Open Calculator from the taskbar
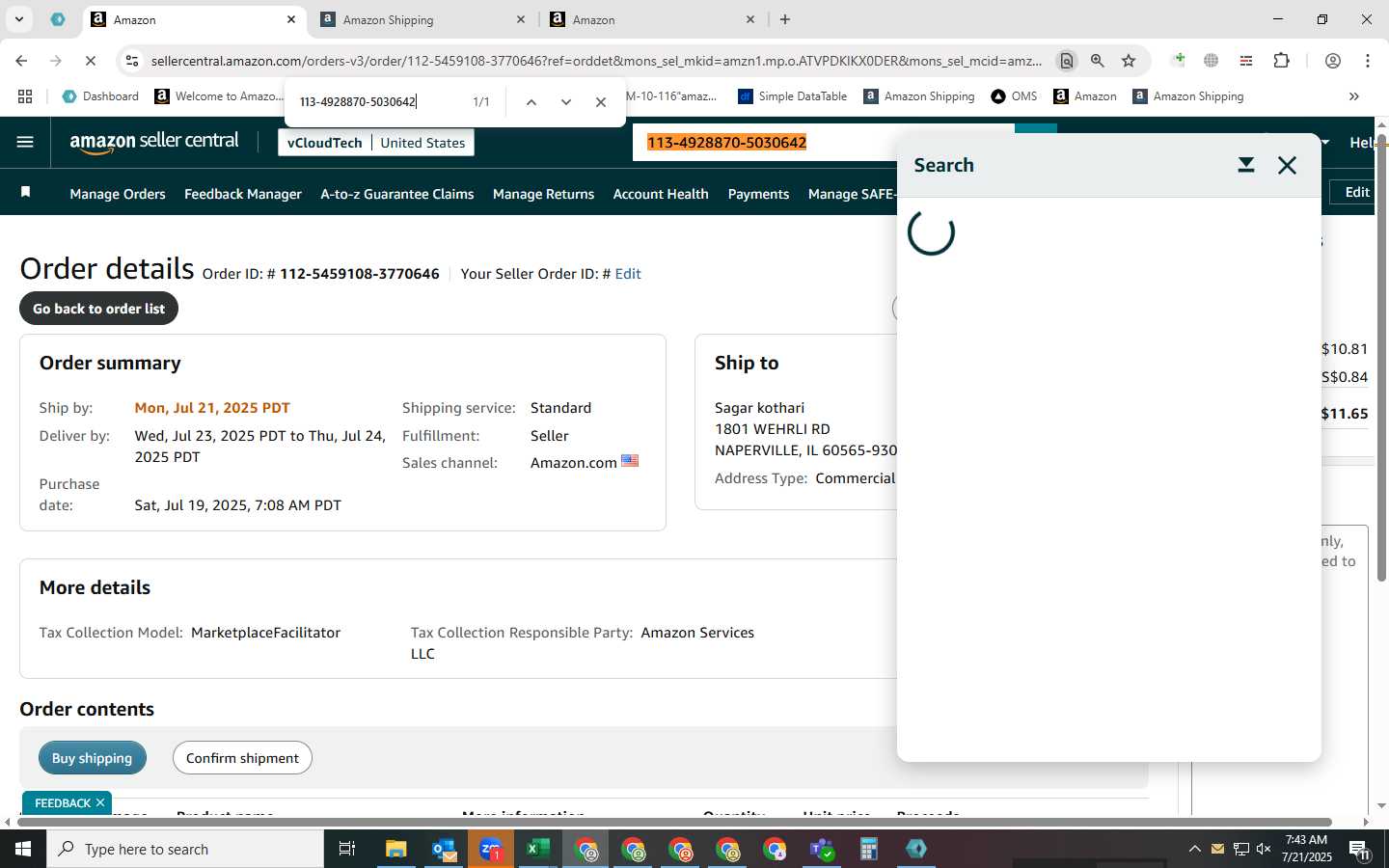The height and width of the screenshot is (868, 1389). tap(869, 849)
